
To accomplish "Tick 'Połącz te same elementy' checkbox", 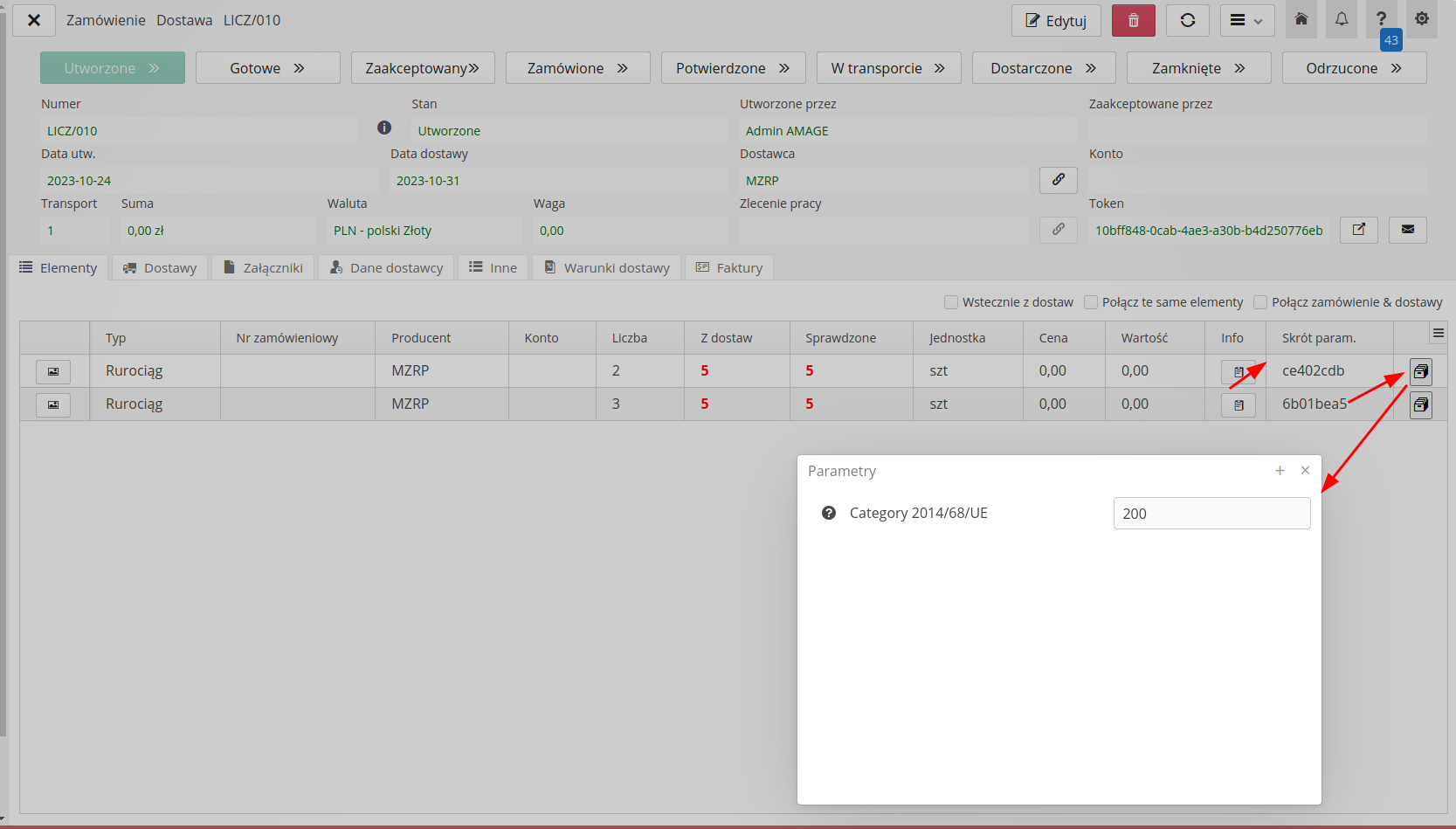I will [x=1091, y=302].
